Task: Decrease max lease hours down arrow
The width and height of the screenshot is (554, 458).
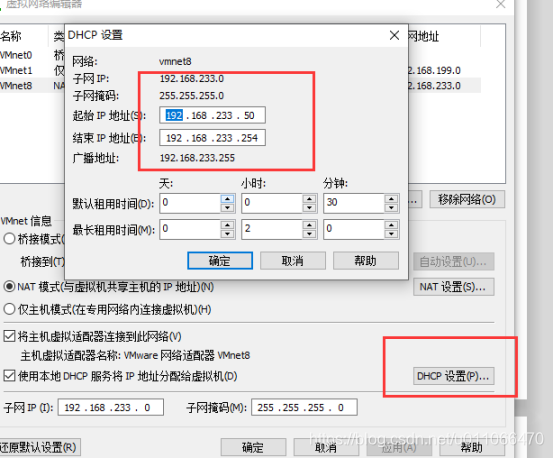Action: click(310, 234)
